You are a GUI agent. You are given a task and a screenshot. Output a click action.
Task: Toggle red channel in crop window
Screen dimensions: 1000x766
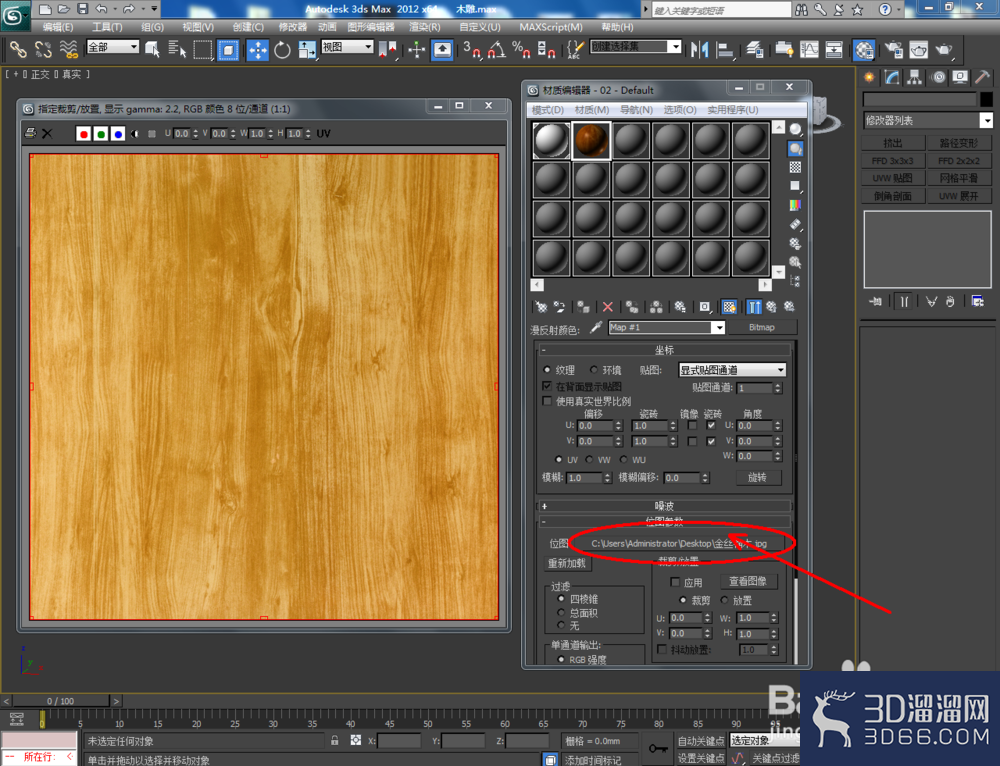point(84,133)
